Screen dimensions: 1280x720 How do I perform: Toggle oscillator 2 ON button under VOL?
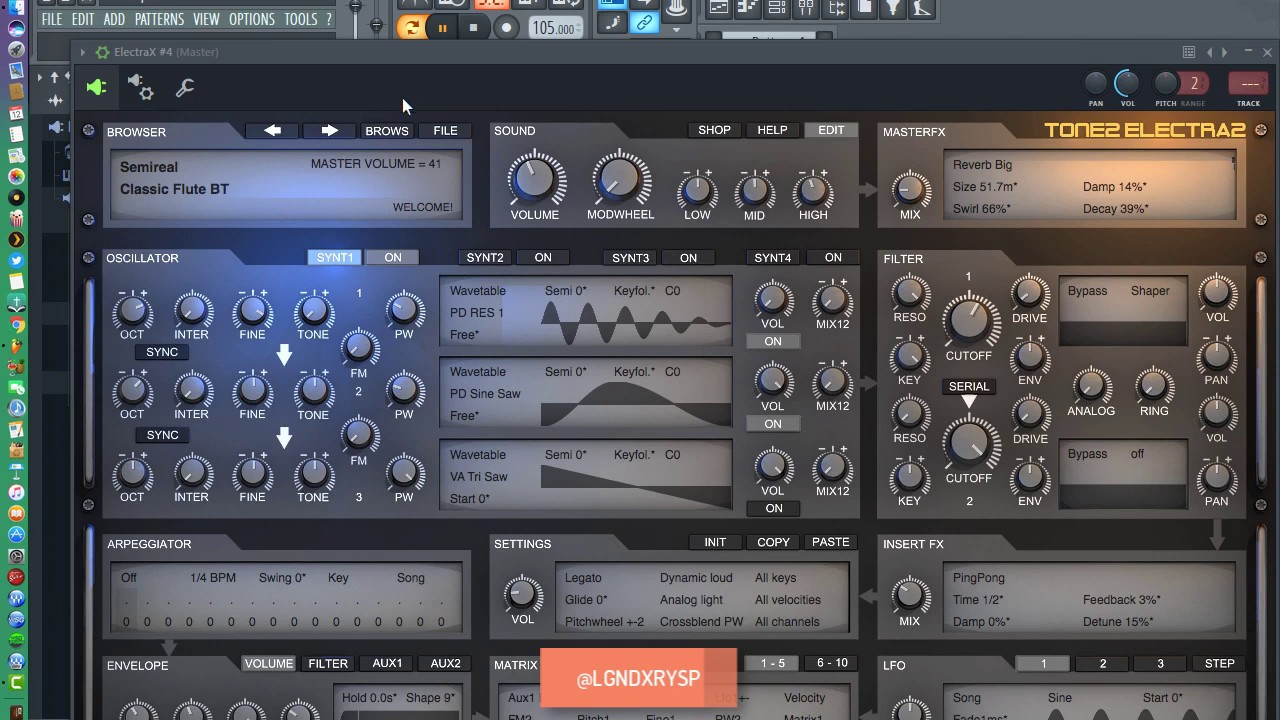[773, 424]
